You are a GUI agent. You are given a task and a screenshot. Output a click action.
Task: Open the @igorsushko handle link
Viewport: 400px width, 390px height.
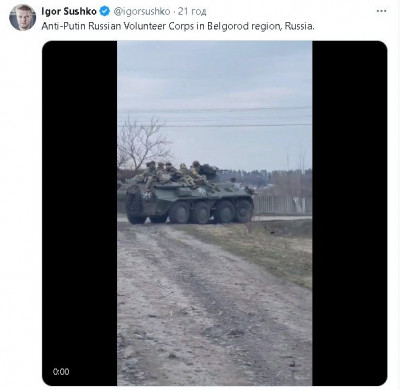[142, 11]
